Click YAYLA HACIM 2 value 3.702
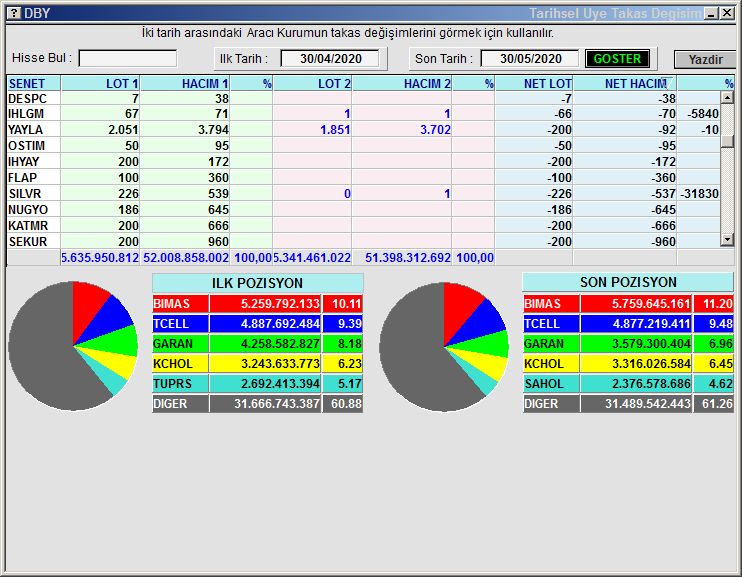 coord(435,130)
